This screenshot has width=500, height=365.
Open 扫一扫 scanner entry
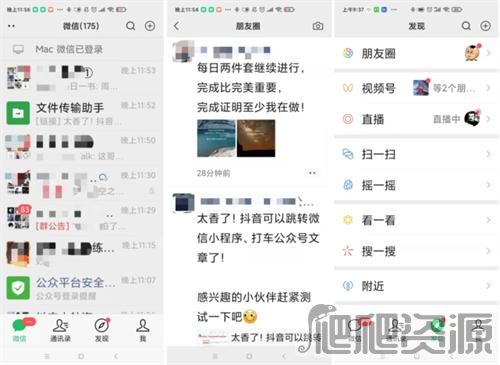(x=417, y=154)
